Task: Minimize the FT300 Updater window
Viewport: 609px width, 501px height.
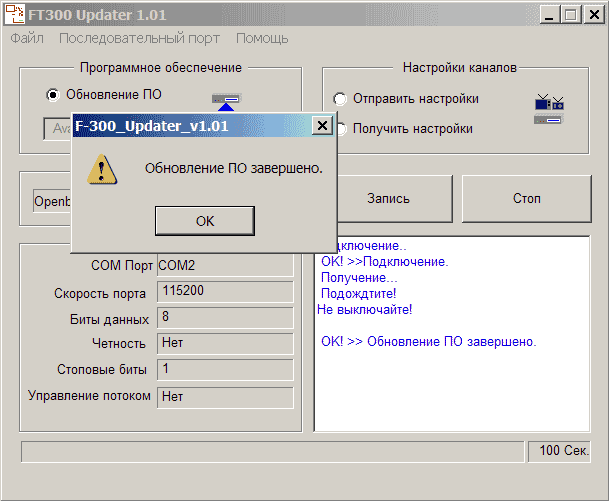Action: pyautogui.click(x=549, y=15)
